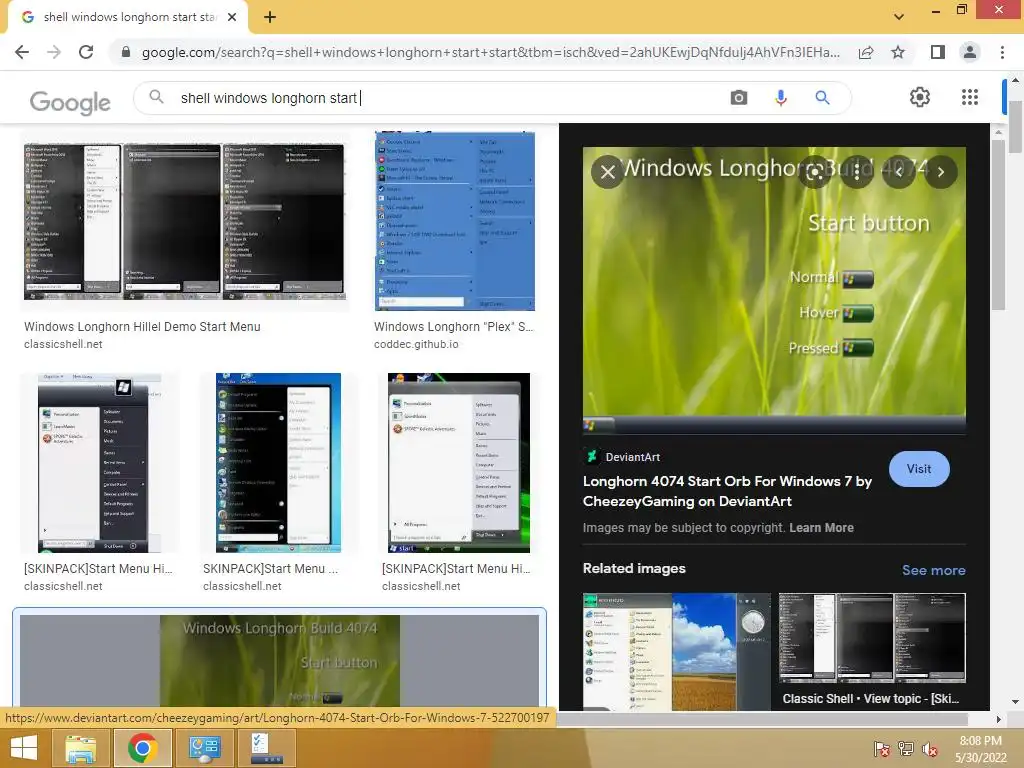Open Longhorn 4074 Start Orb title link
This screenshot has width=1024, height=768.
click(x=727, y=491)
